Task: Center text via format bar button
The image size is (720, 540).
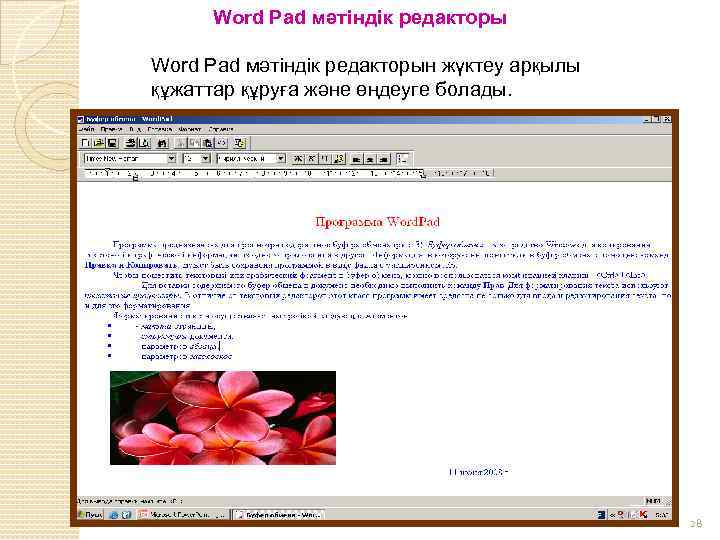Action: coord(370,159)
